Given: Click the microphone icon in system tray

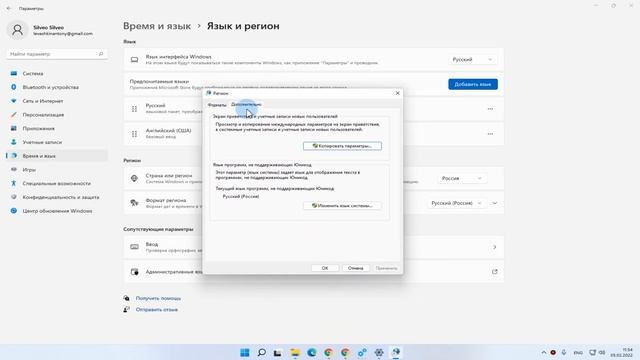Looking at the screenshot, I should (x=564, y=353).
